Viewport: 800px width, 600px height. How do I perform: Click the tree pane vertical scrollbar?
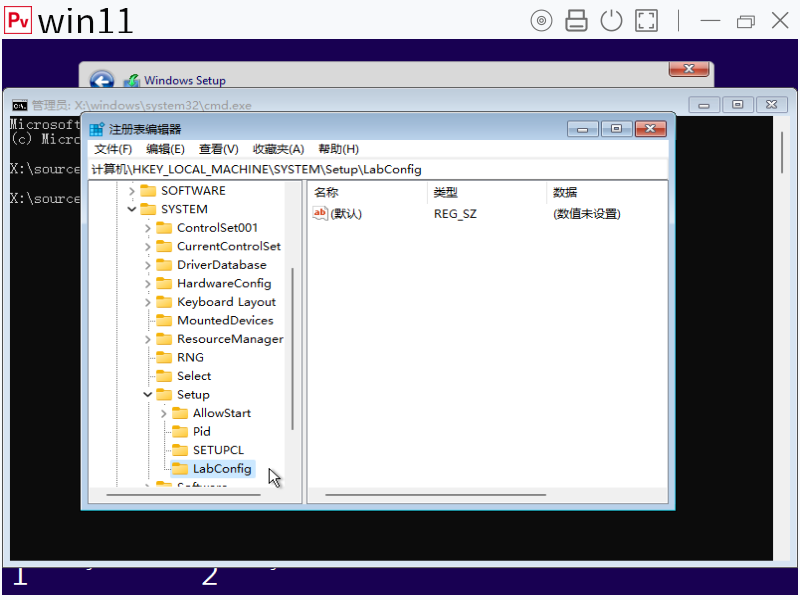point(292,349)
